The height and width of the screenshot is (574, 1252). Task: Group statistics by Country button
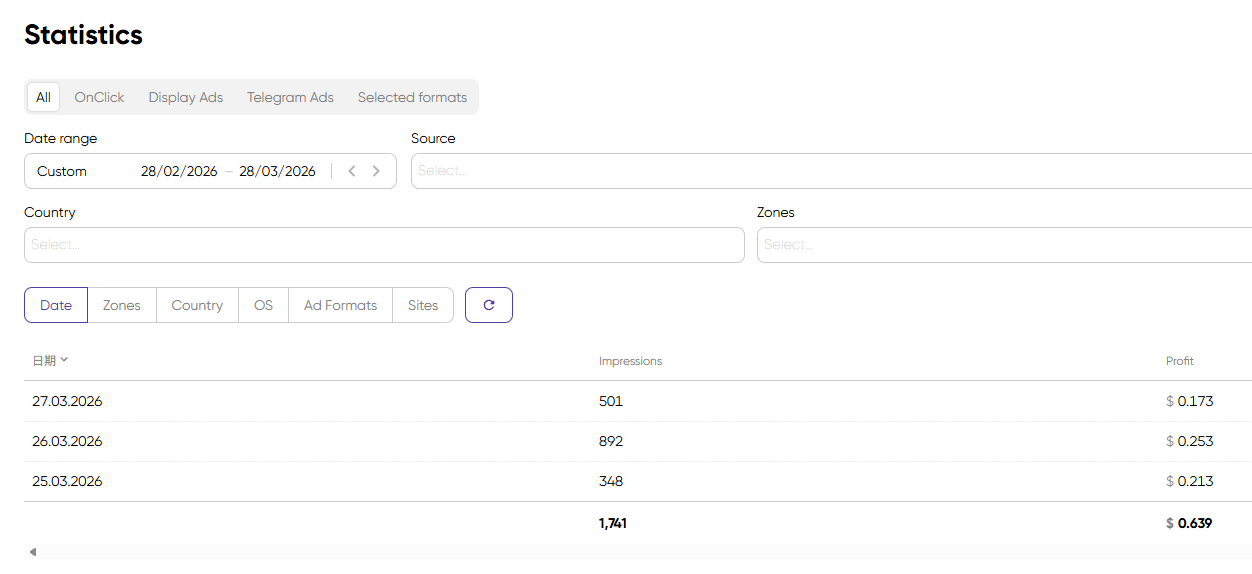[197, 305]
